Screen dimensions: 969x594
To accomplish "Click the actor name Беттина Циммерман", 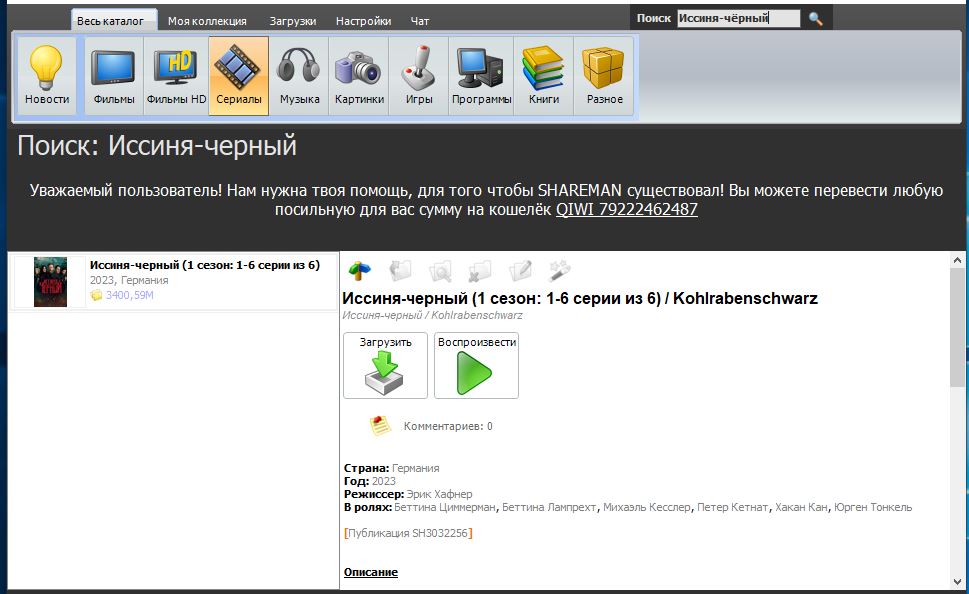I will pyautogui.click(x=444, y=507).
